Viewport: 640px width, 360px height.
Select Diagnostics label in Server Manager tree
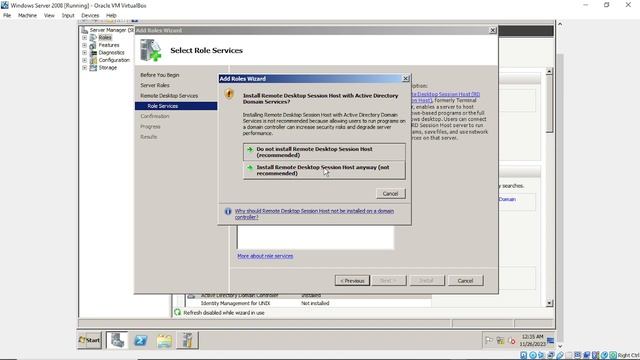[111, 53]
